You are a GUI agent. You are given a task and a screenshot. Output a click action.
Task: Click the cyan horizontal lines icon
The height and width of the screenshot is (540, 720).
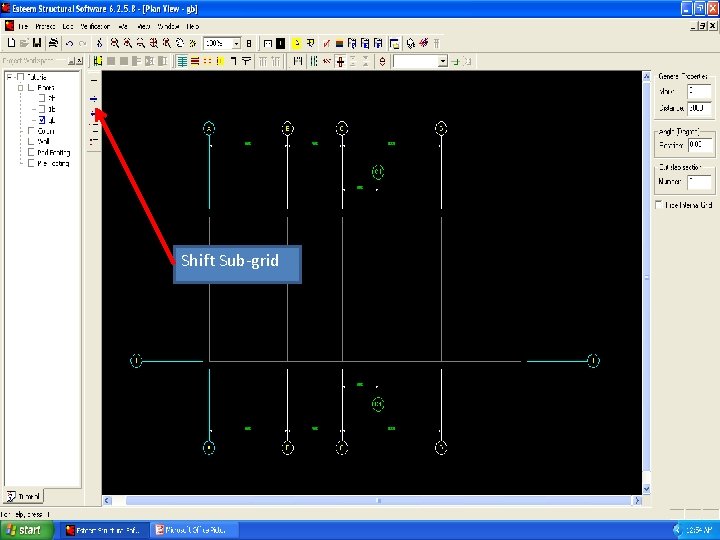pyautogui.click(x=182, y=61)
